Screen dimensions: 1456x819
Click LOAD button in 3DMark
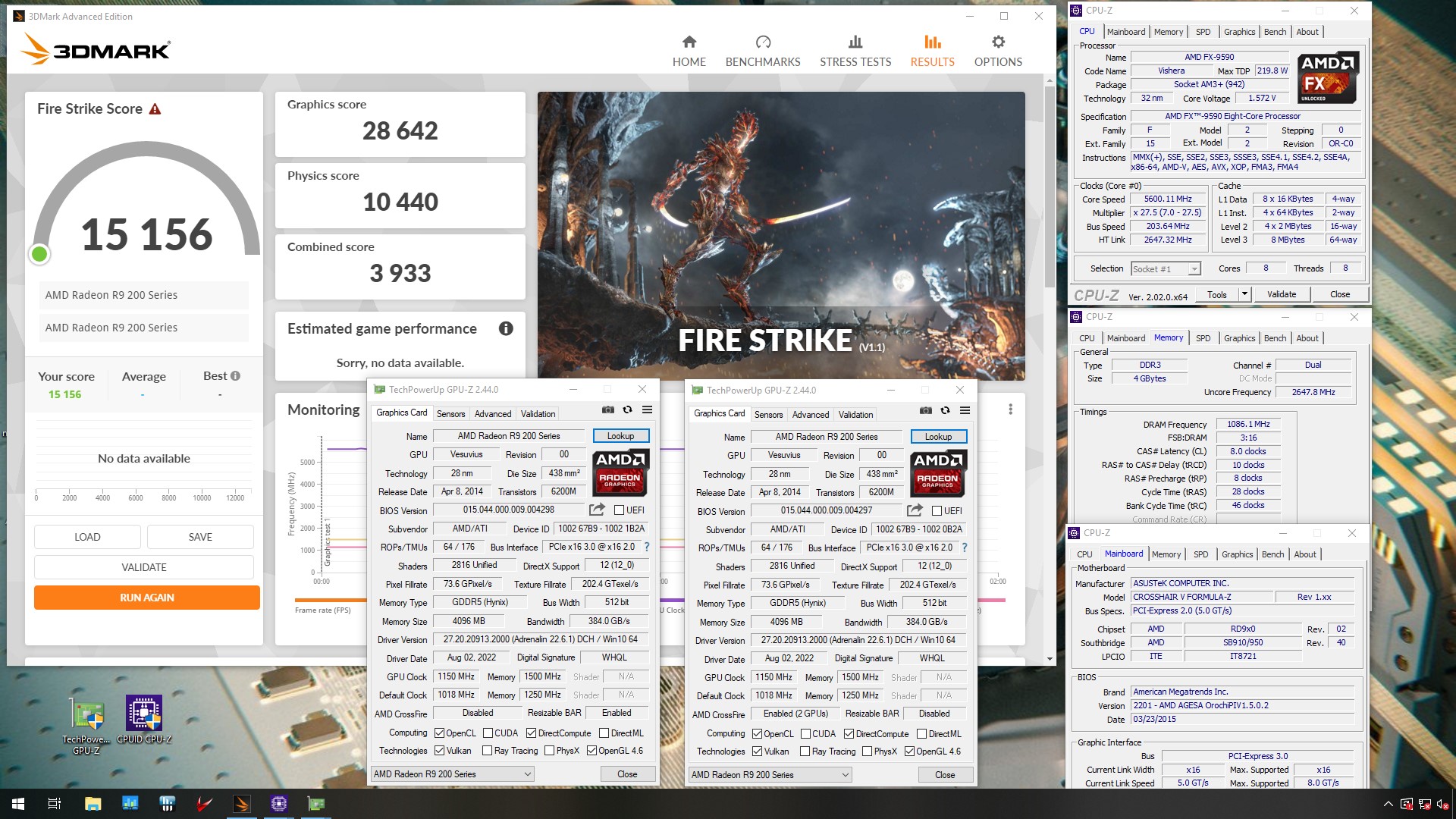click(87, 537)
